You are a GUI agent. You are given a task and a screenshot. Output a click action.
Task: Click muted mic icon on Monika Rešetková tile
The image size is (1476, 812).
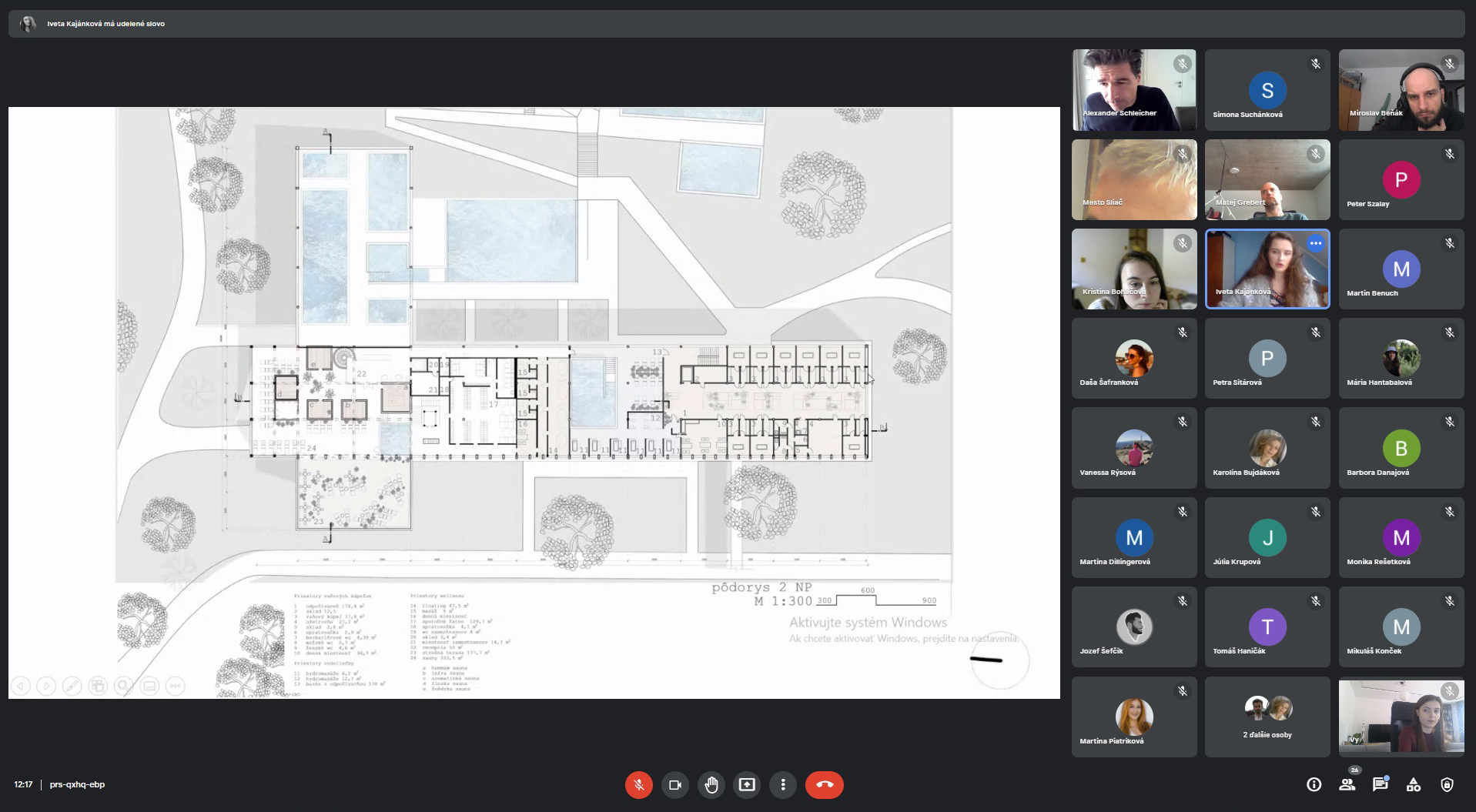[x=1449, y=512]
